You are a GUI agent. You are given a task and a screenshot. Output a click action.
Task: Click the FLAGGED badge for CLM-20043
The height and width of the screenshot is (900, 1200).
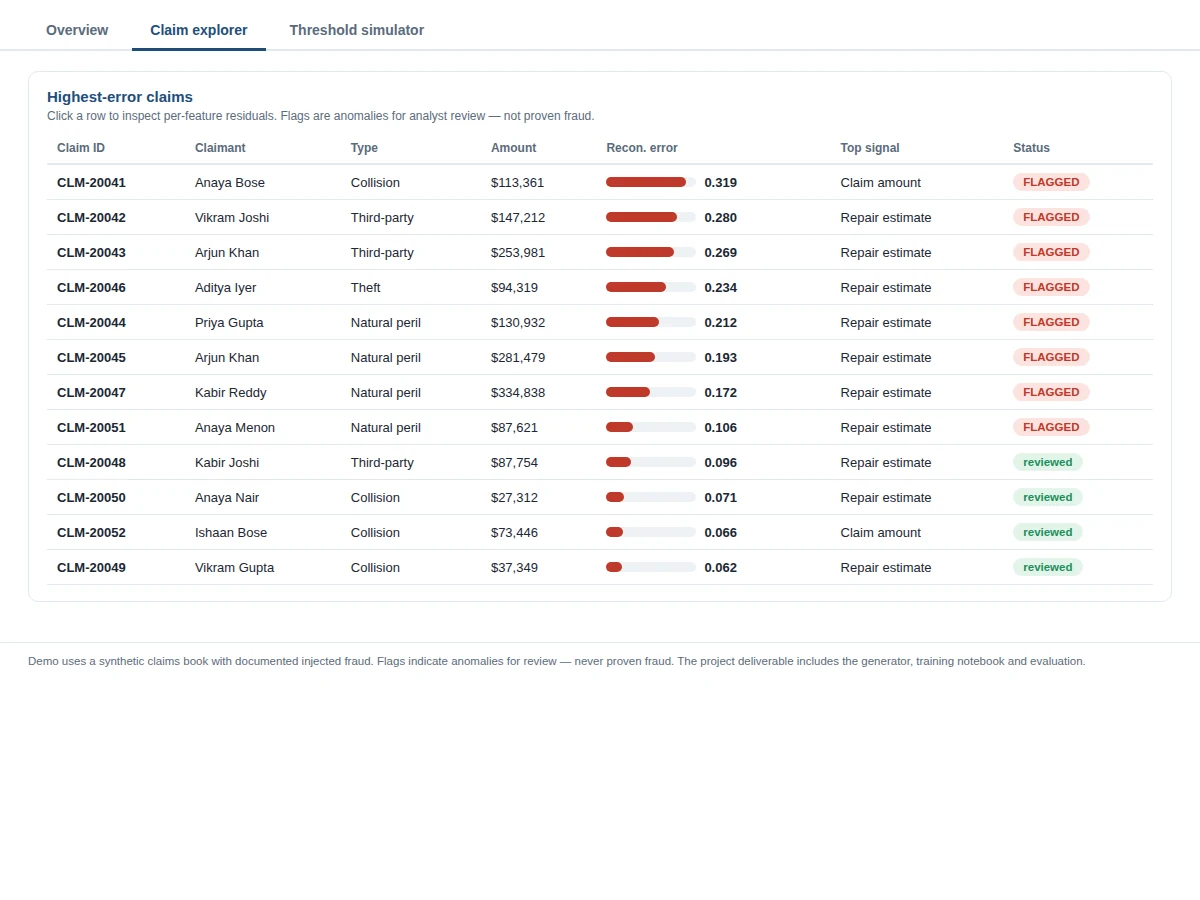[x=1051, y=252]
